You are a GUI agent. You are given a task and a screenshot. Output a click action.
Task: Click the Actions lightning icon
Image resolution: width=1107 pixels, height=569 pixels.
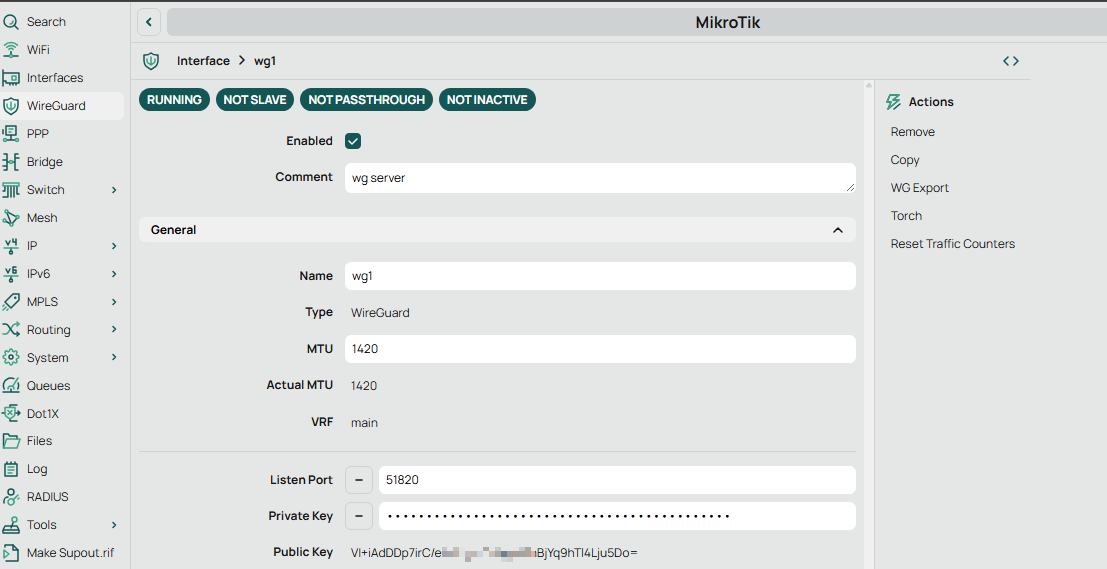(893, 102)
